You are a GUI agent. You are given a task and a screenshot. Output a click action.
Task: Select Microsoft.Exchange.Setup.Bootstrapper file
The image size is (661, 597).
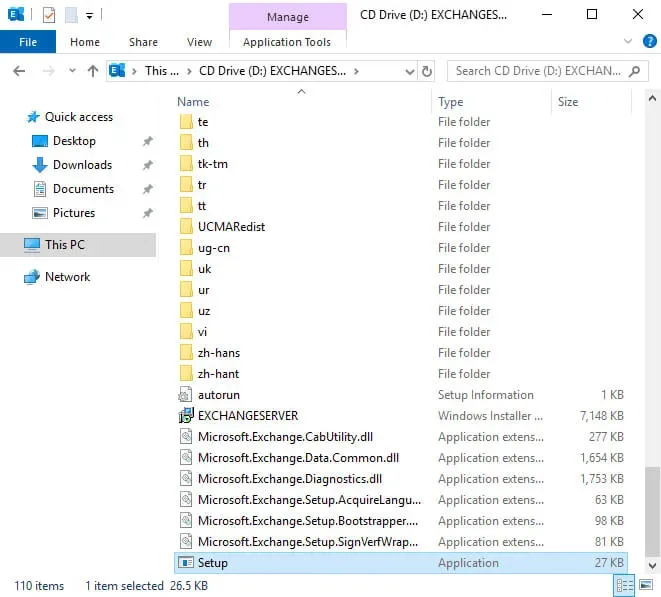tap(308, 521)
